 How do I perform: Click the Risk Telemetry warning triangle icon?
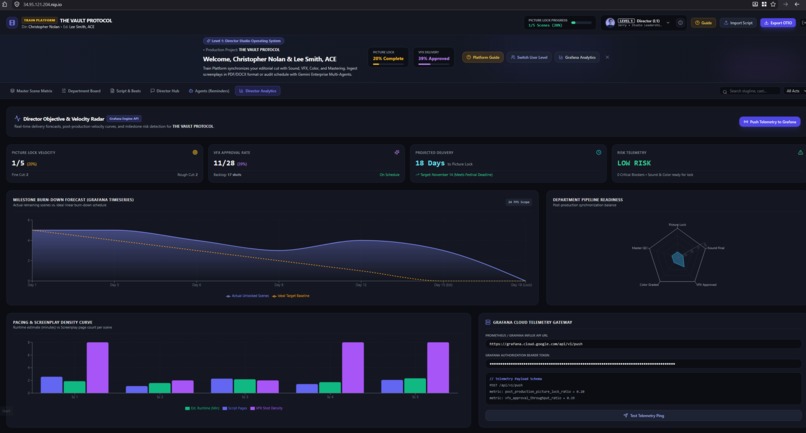tap(800, 152)
